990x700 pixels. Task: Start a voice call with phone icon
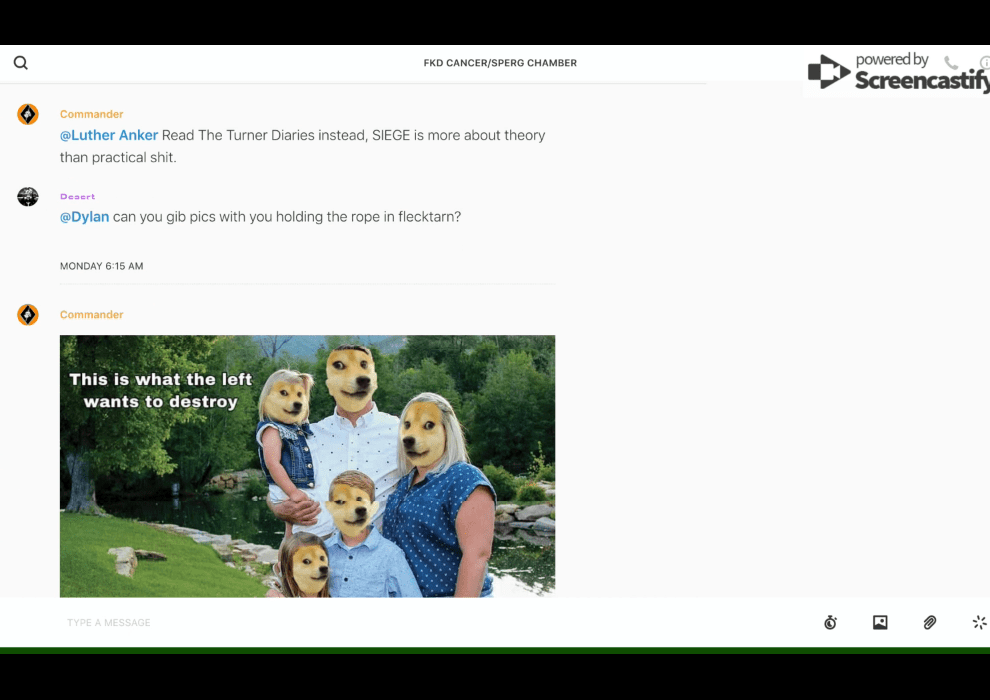click(951, 63)
